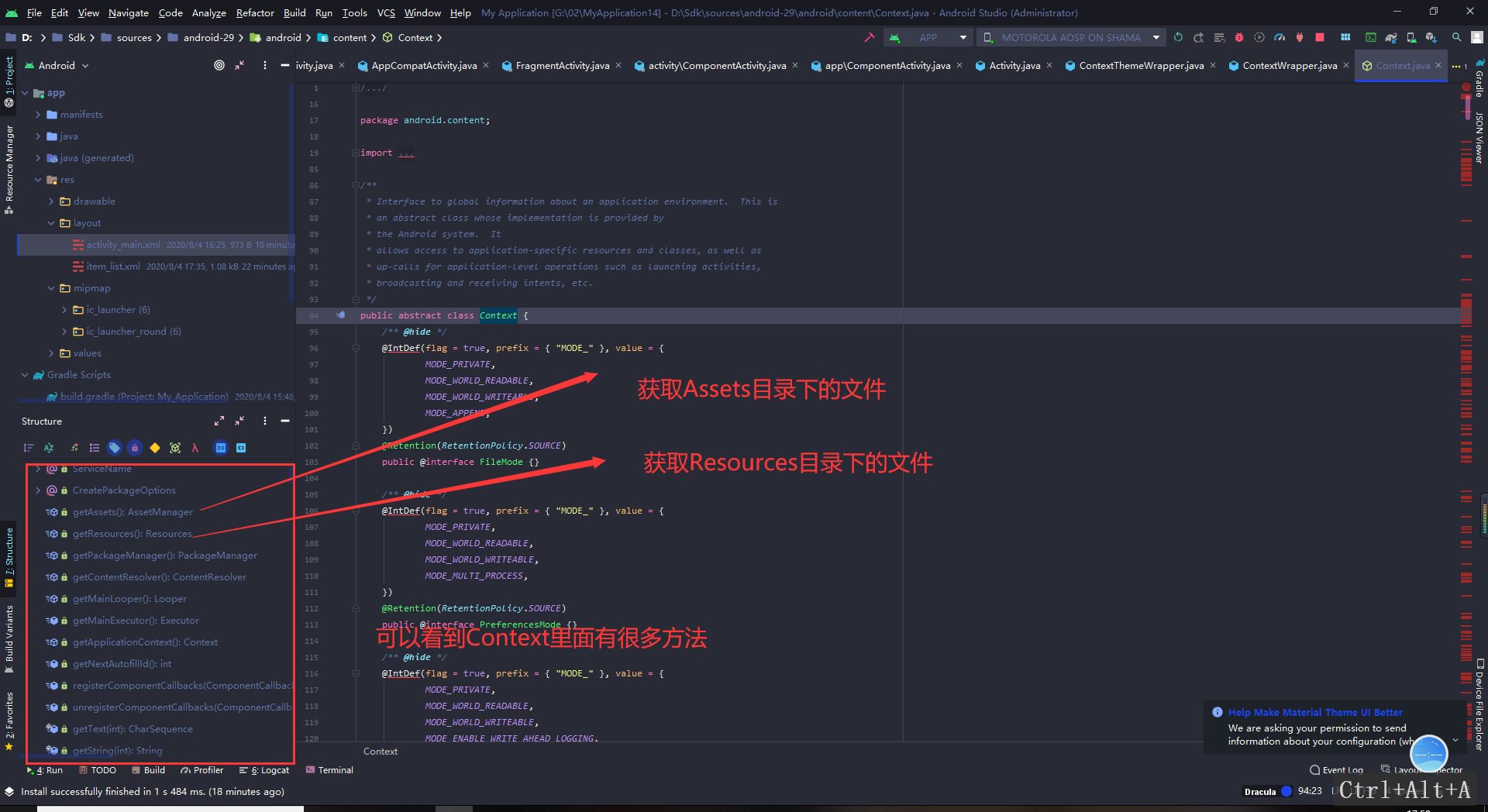Screen dimensions: 1488x812
Task: Toggle Show non-public lock filter in Structure
Action: [135, 448]
